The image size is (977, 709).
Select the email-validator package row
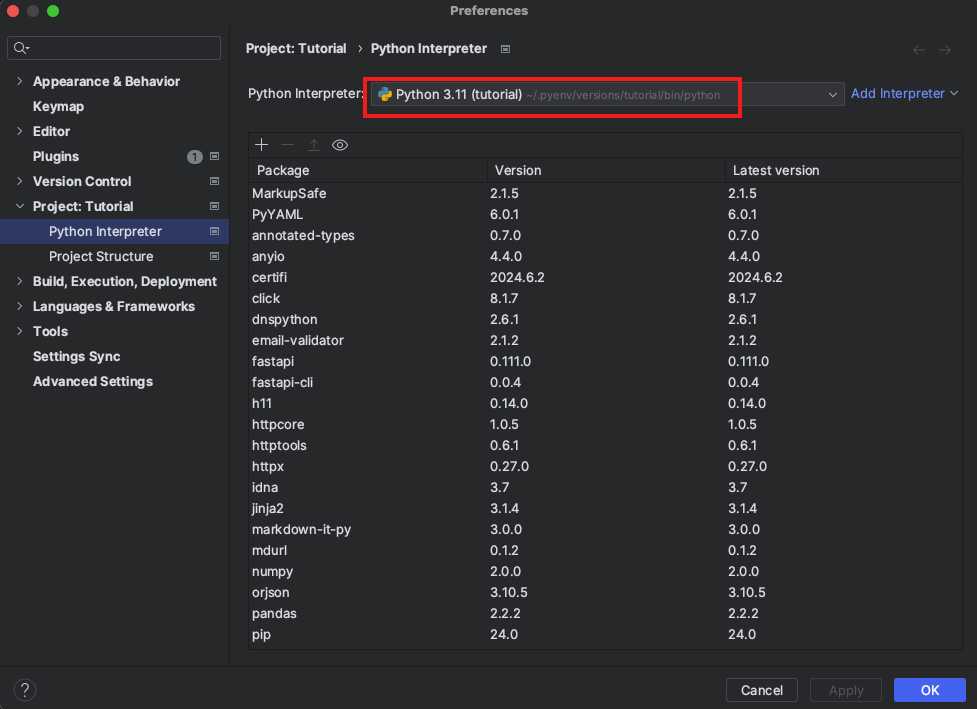pos(606,340)
